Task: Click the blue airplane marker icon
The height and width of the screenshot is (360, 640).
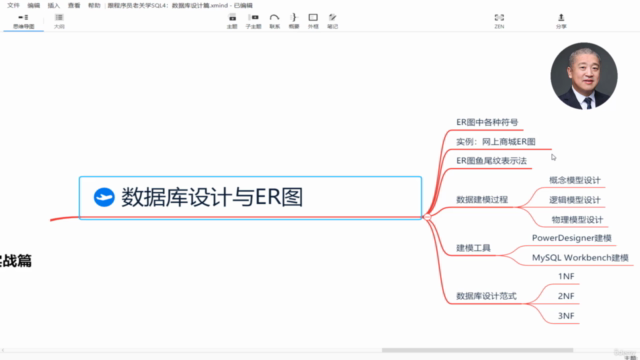Action: pos(104,198)
